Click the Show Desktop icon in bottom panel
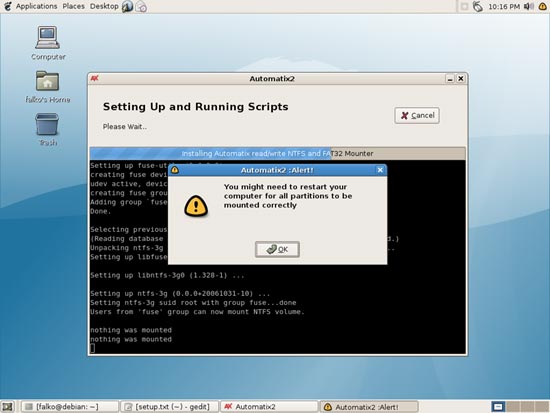This screenshot has width=550, height=413. 7,407
